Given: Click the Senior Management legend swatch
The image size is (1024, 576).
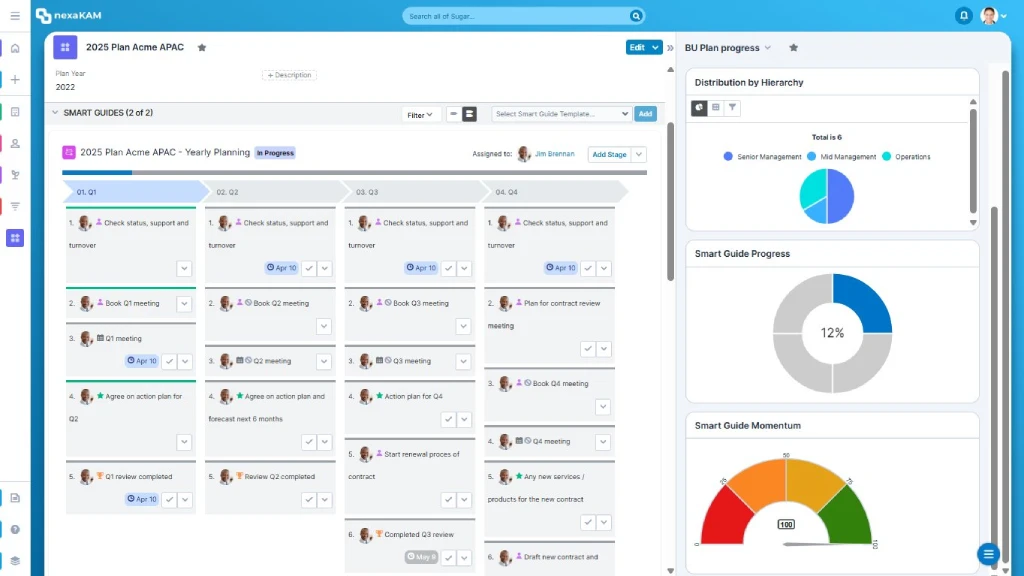Looking at the screenshot, I should [728, 157].
